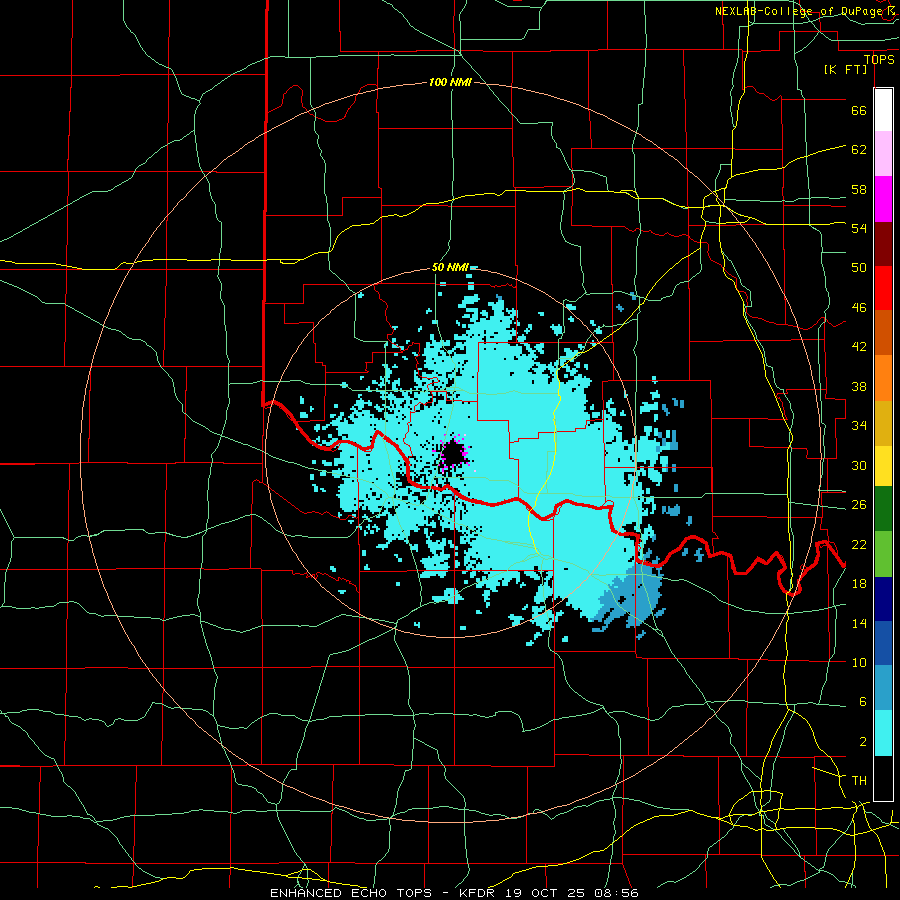Click the black TH threshold swatch
The height and width of the screenshot is (900, 900).
(883, 778)
